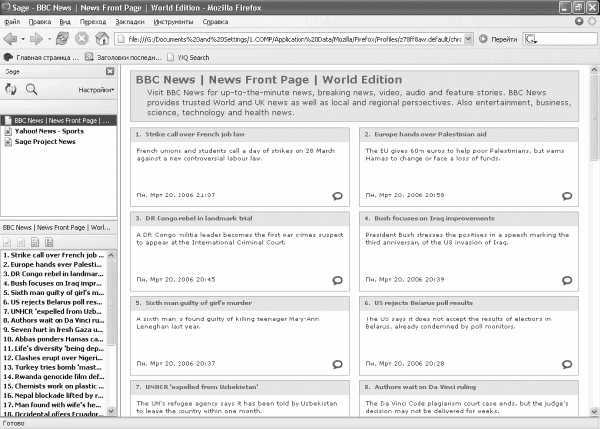The image size is (600, 429).
Task: Open the Back button history dropdown arrow
Action: 24,39
